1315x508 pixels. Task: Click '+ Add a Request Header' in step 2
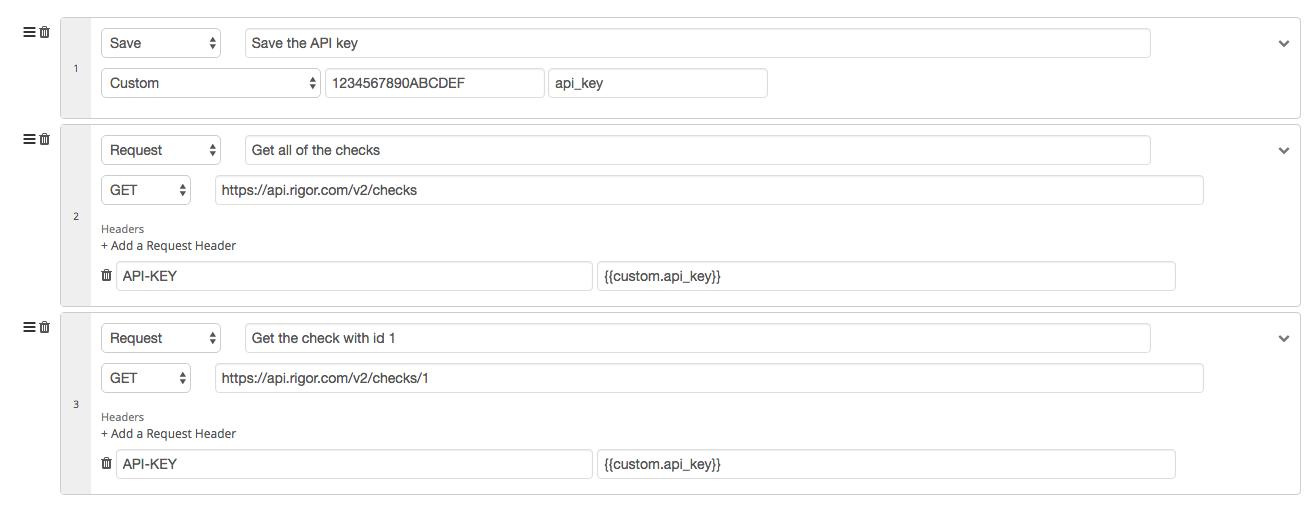[169, 245]
